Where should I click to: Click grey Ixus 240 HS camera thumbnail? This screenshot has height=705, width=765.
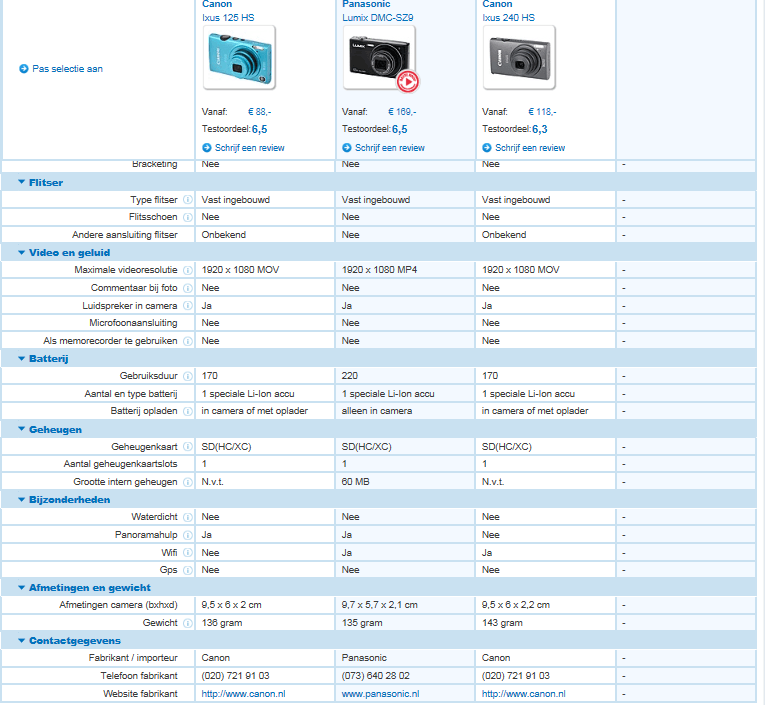[x=519, y=58]
